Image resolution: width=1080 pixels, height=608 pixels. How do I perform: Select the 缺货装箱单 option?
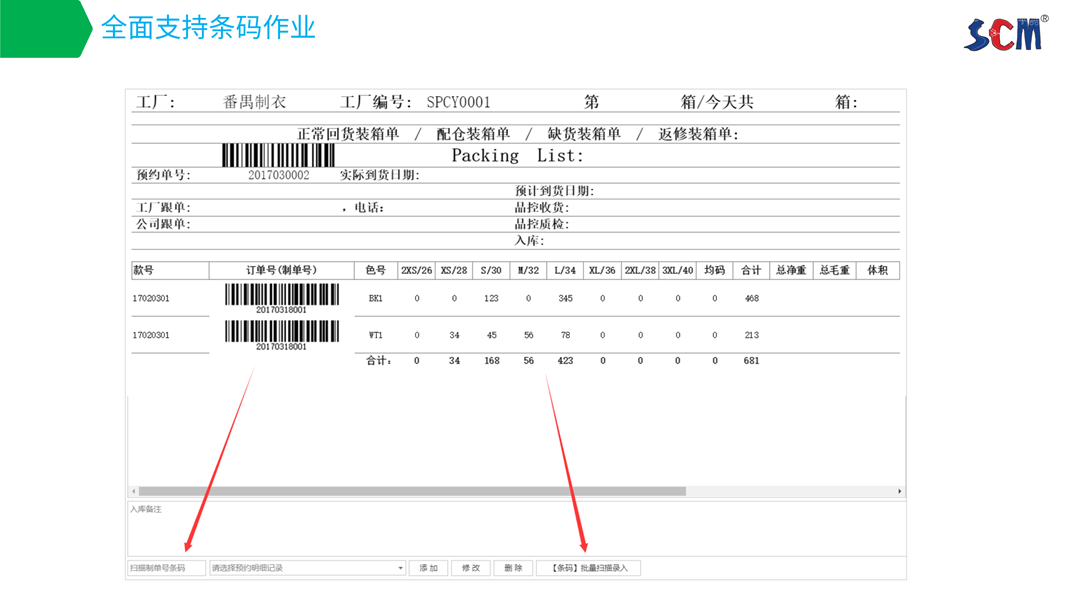(x=584, y=132)
